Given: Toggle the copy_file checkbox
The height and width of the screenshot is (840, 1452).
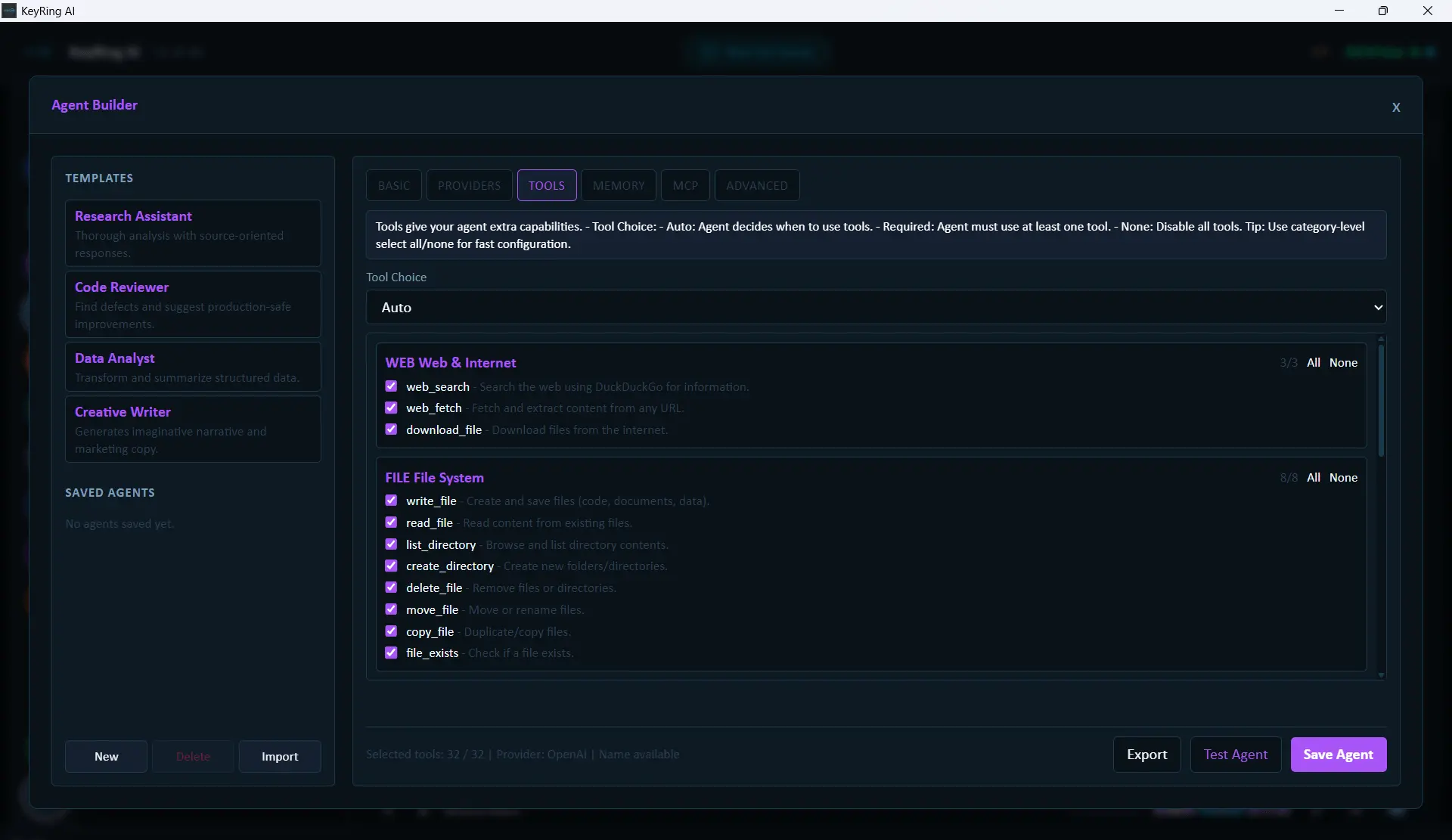Looking at the screenshot, I should [391, 631].
